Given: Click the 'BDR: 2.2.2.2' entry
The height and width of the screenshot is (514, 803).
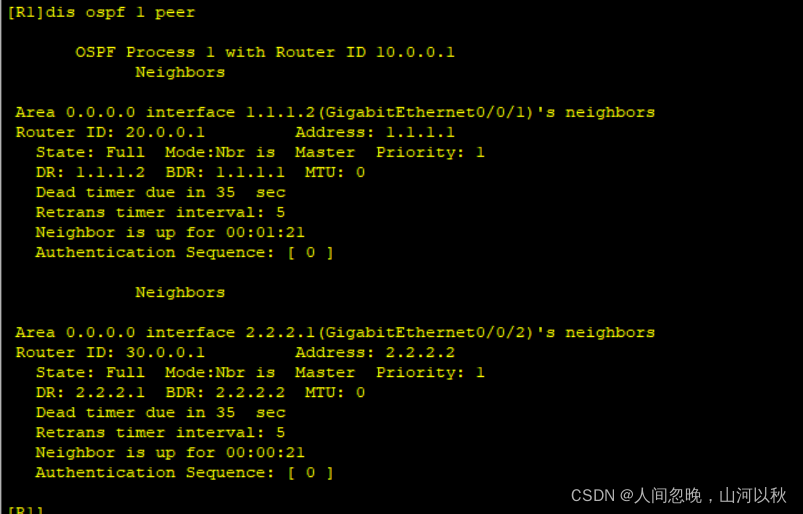Looking at the screenshot, I should (225, 392).
